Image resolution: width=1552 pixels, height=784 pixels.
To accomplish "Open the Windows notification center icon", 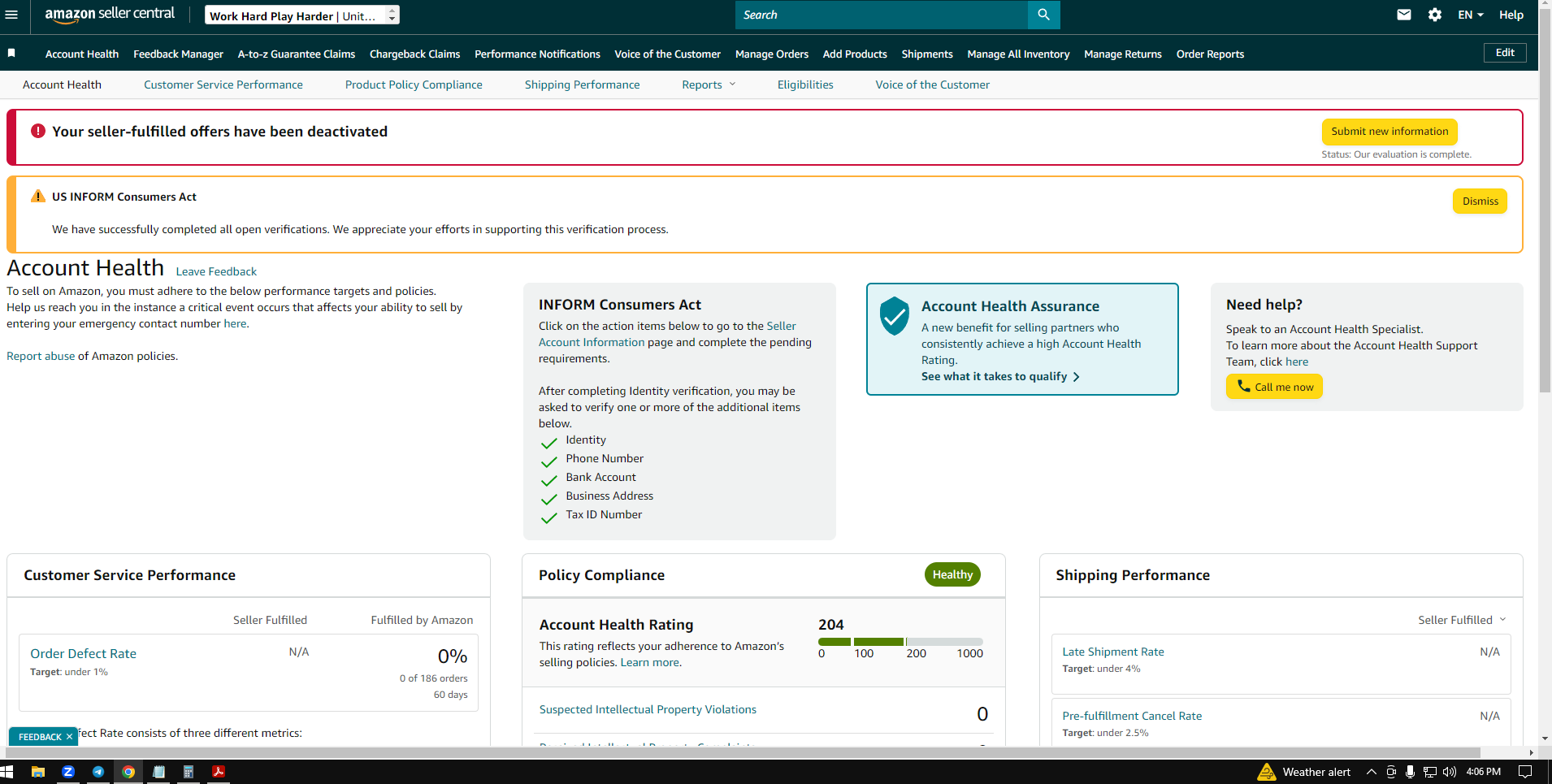I will (x=1525, y=772).
